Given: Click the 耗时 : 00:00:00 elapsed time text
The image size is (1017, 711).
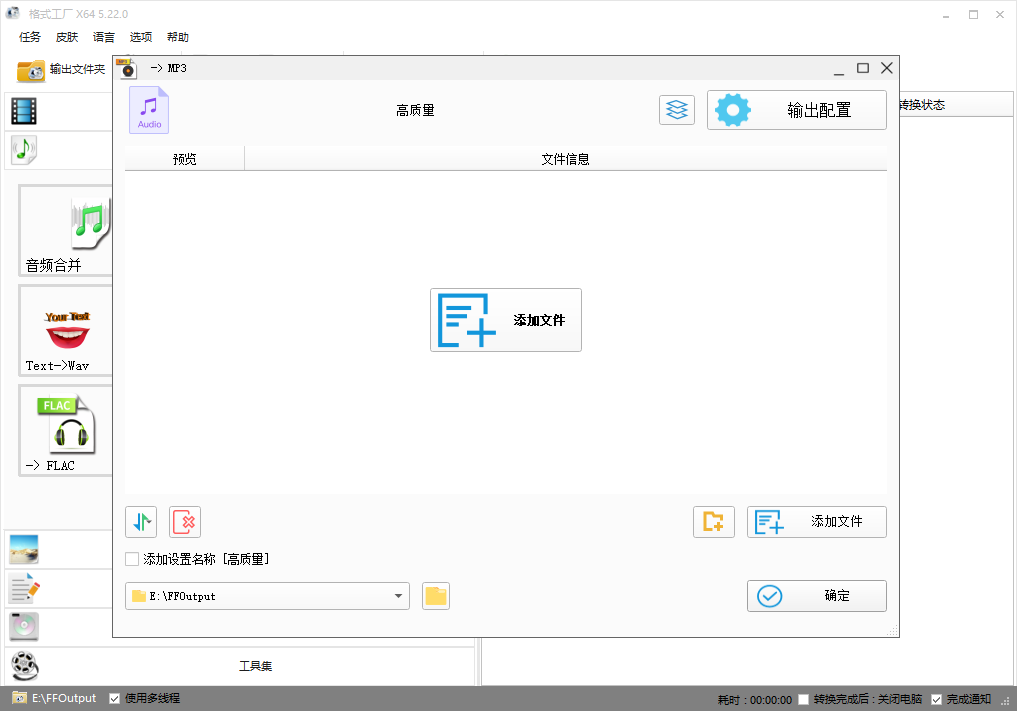Looking at the screenshot, I should point(755,700).
